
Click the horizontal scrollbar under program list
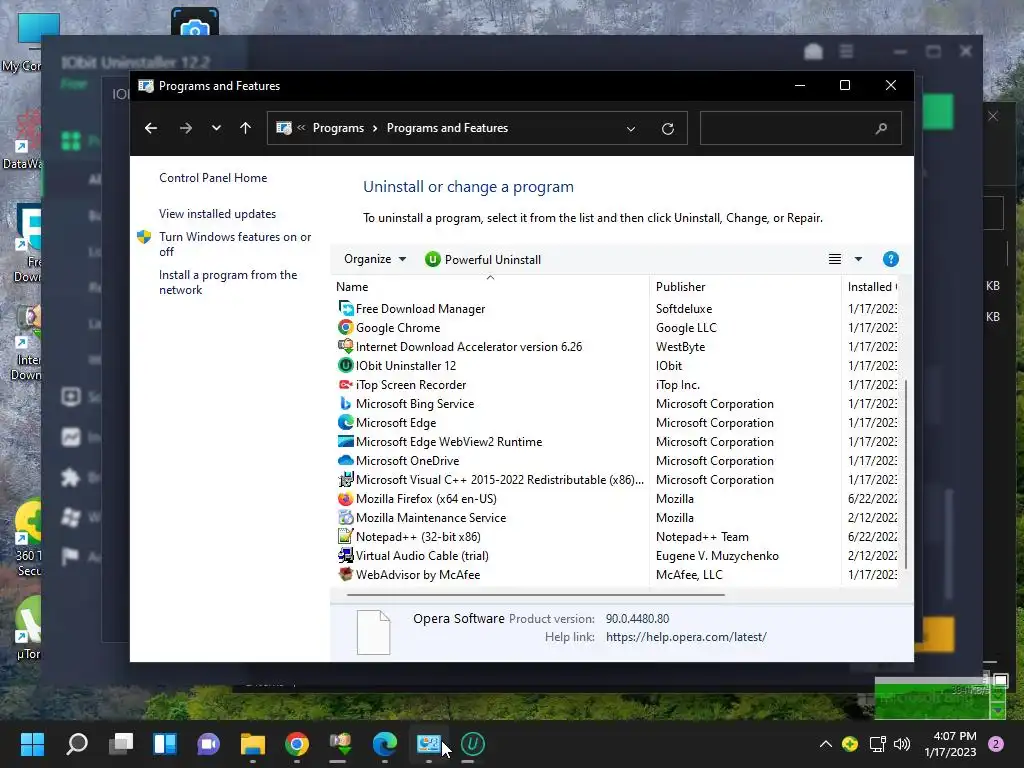(x=536, y=594)
